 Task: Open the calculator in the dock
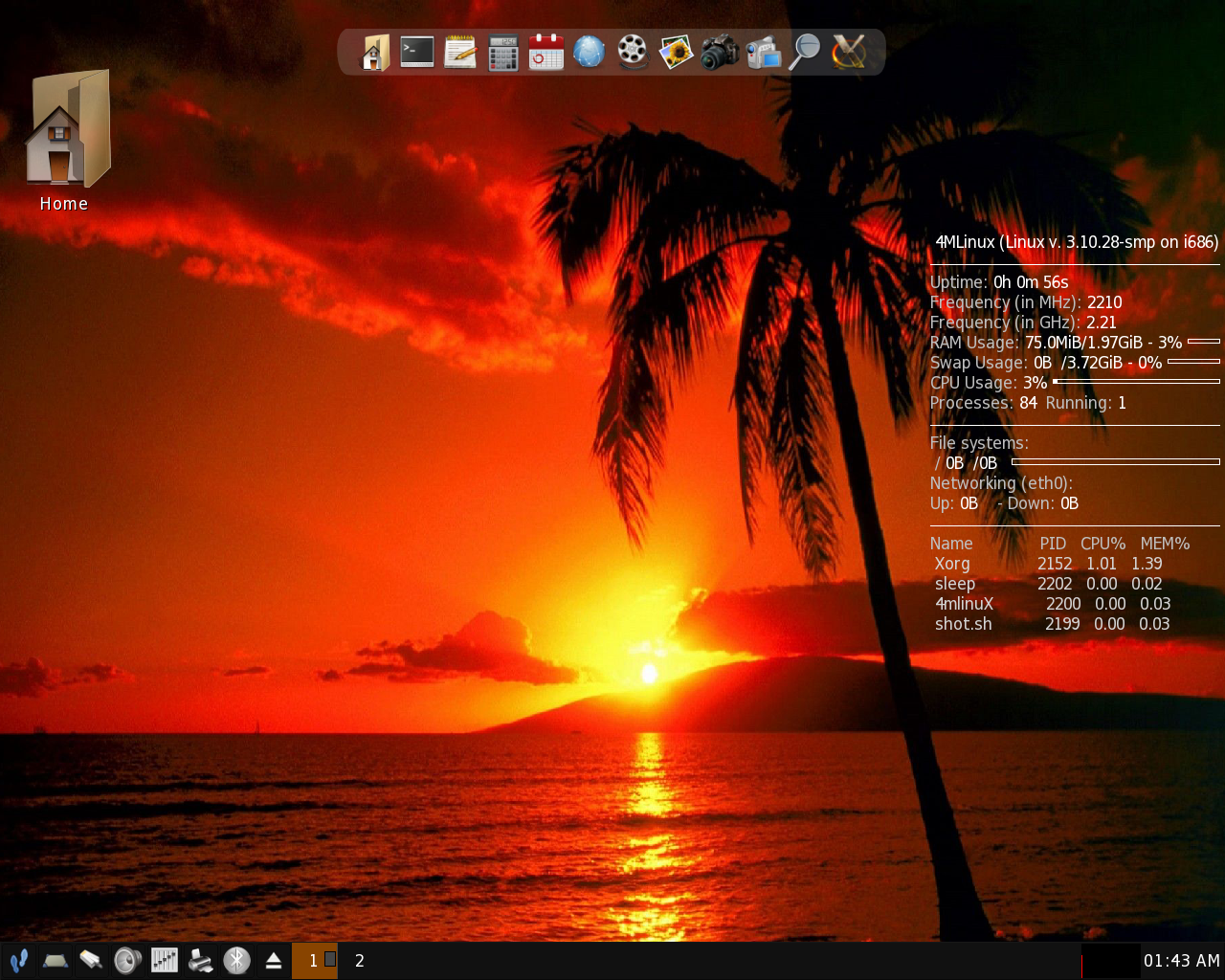point(503,53)
